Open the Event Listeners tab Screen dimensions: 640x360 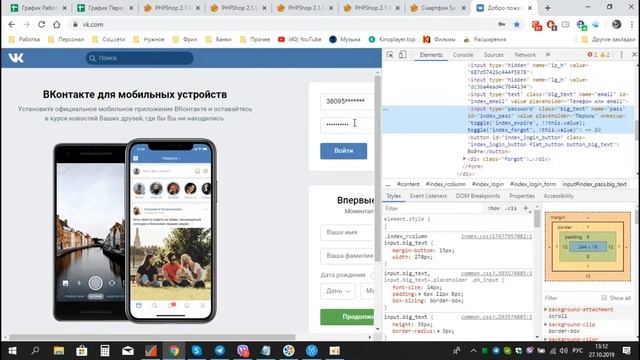coord(428,196)
